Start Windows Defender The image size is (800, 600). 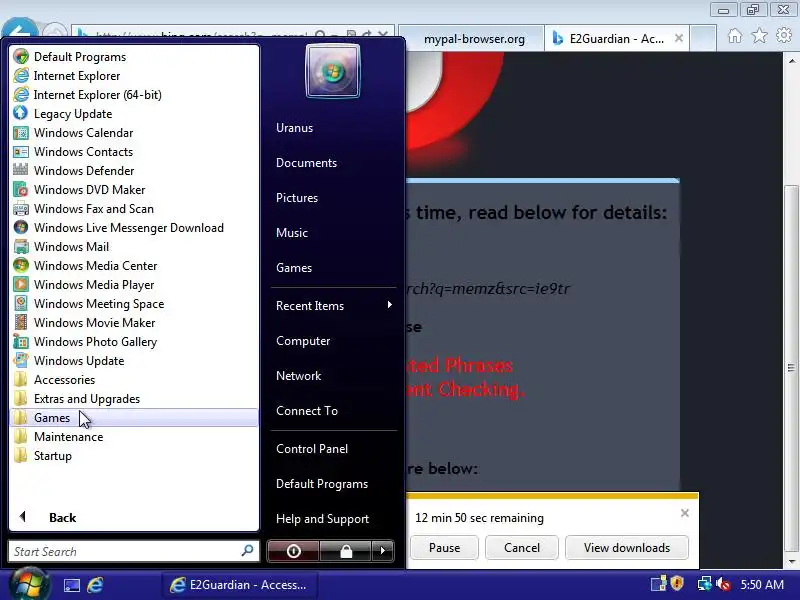click(134, 170)
